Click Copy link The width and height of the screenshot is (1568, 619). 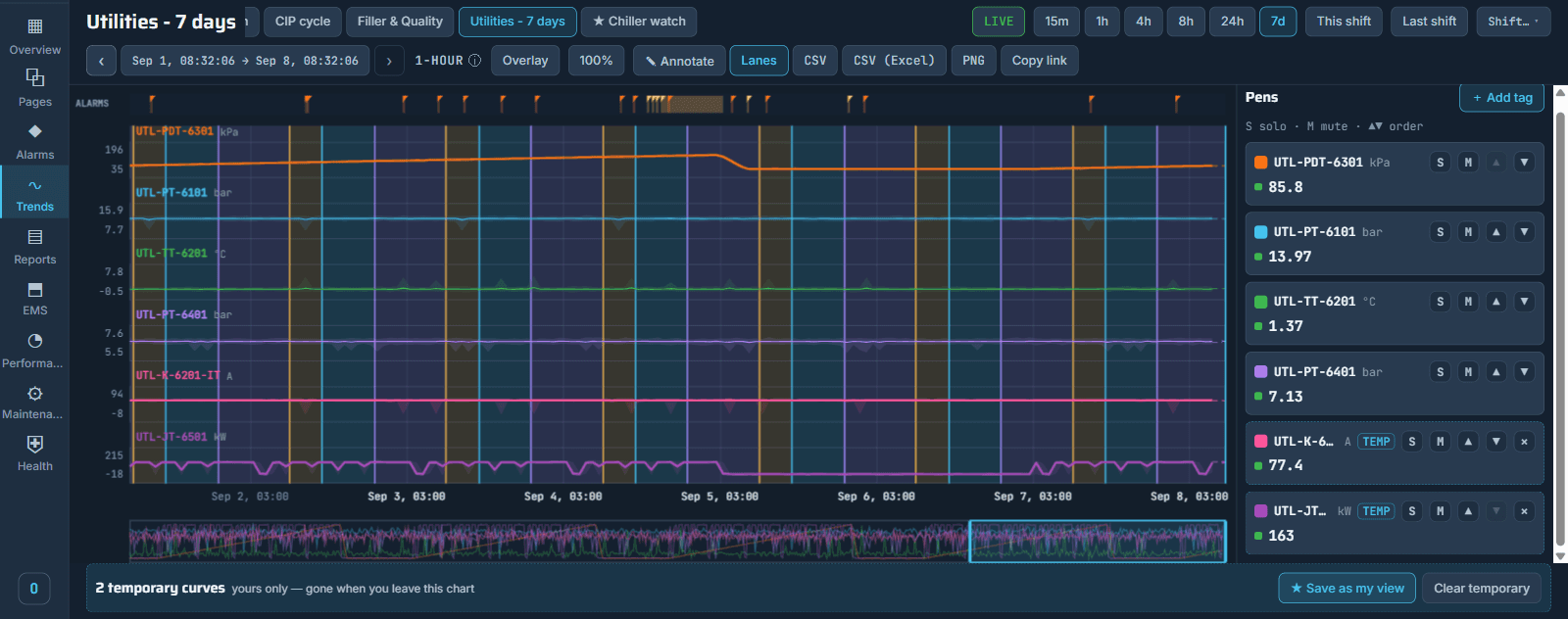1039,61
